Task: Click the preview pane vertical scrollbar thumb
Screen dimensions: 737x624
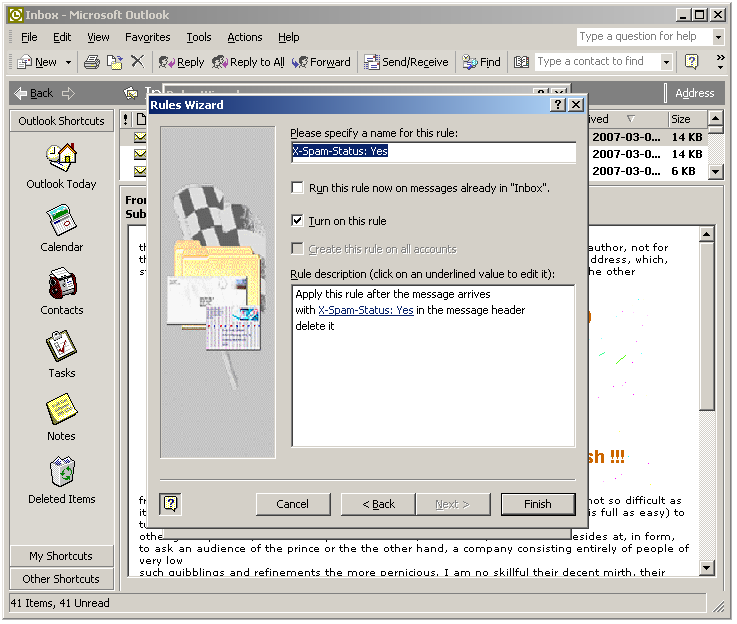Action: click(x=706, y=326)
